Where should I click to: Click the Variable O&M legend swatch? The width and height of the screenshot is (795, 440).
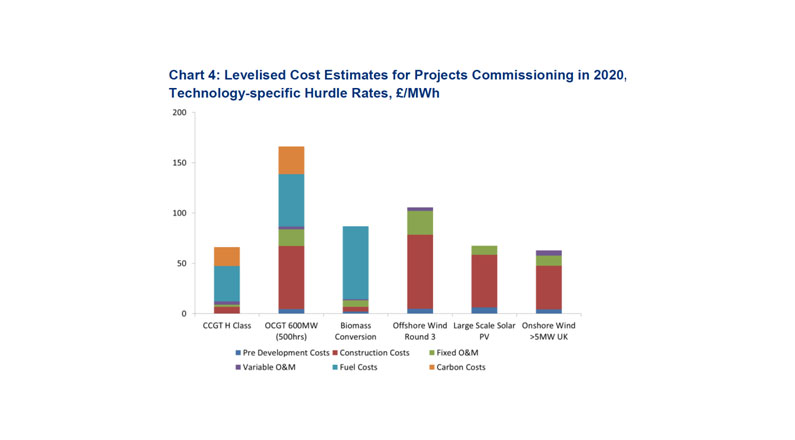pyautogui.click(x=238, y=368)
